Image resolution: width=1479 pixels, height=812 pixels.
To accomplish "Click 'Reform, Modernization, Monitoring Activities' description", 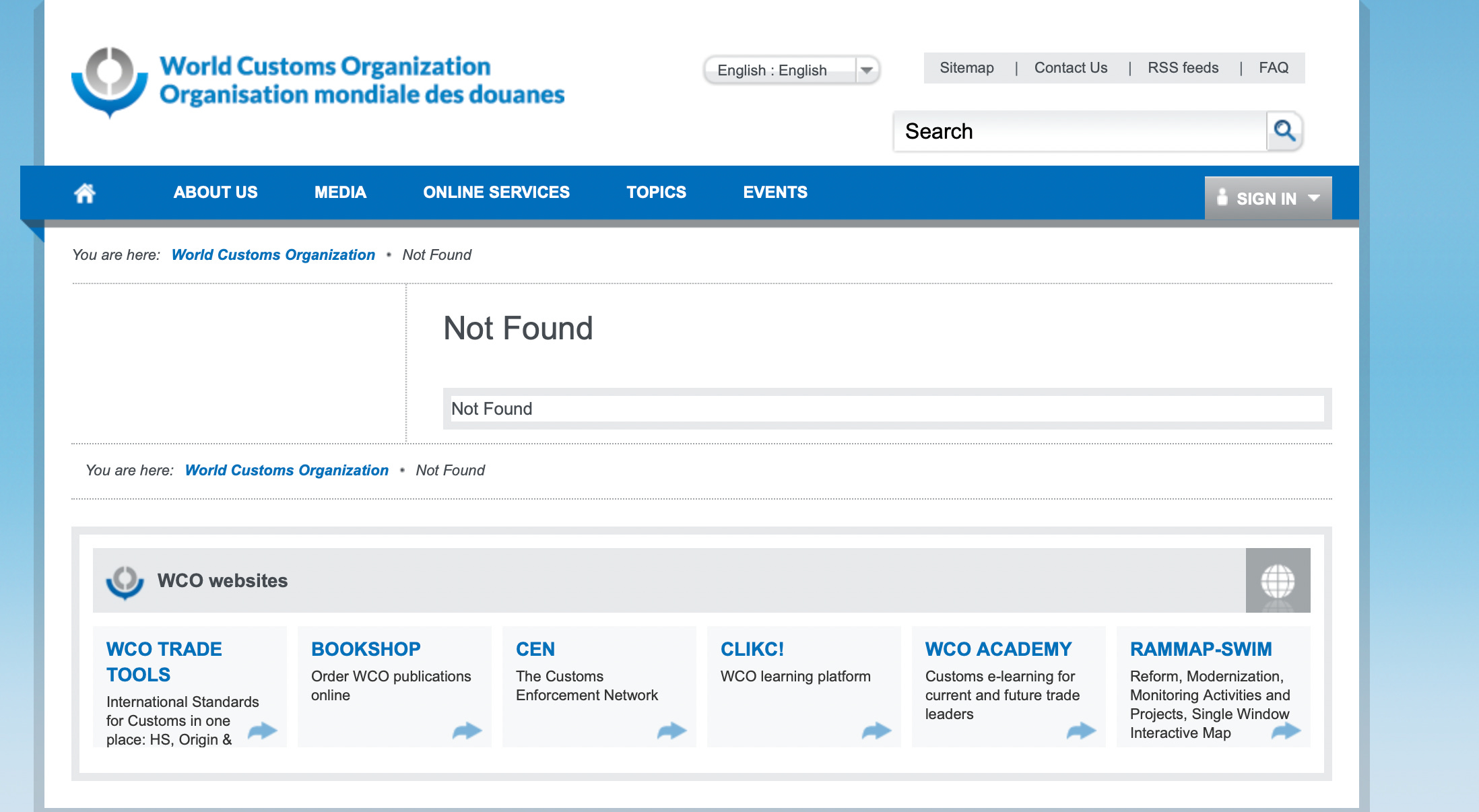I will [x=1210, y=704].
